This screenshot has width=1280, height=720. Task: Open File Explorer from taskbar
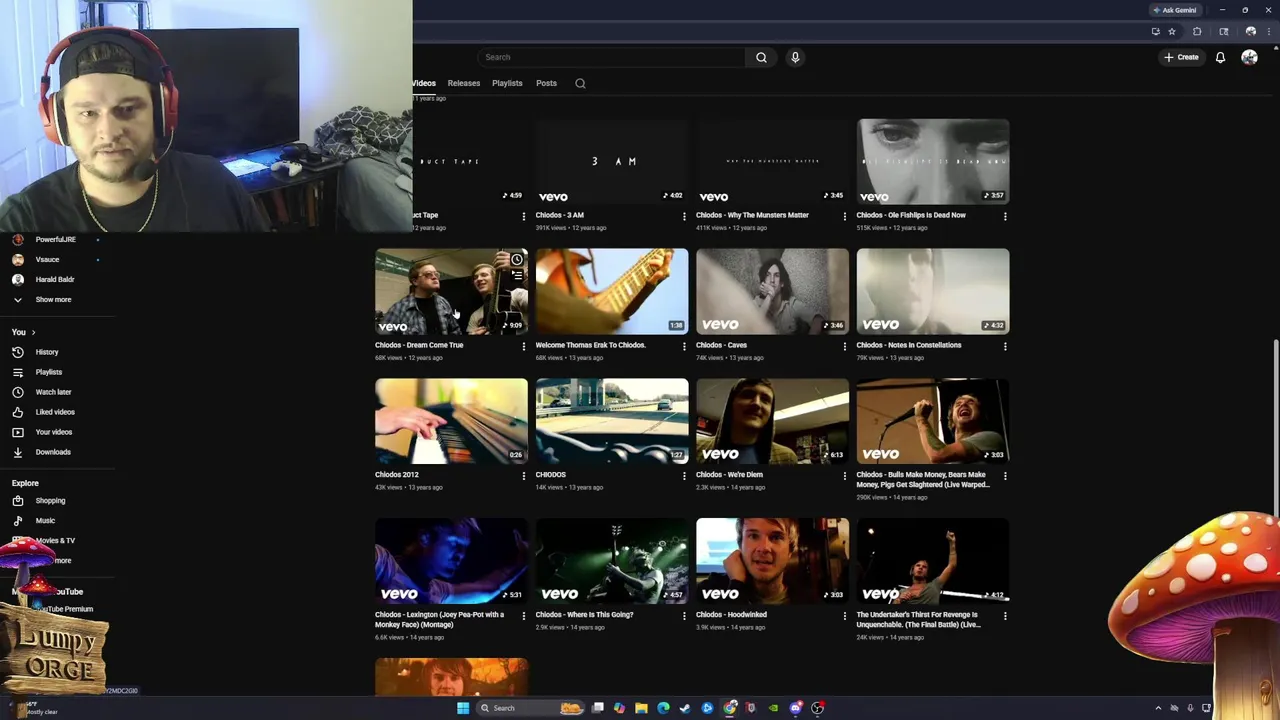pyautogui.click(x=641, y=708)
